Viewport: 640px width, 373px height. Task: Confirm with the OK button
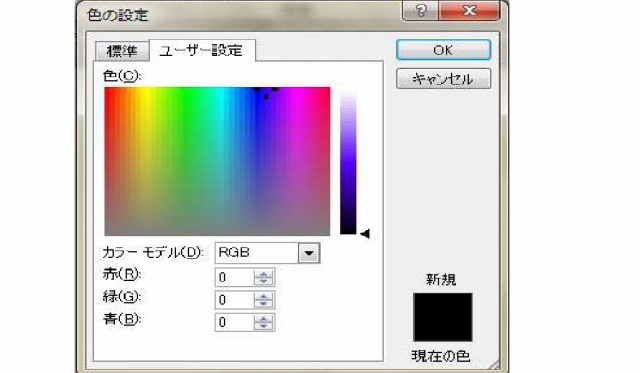pyautogui.click(x=443, y=50)
